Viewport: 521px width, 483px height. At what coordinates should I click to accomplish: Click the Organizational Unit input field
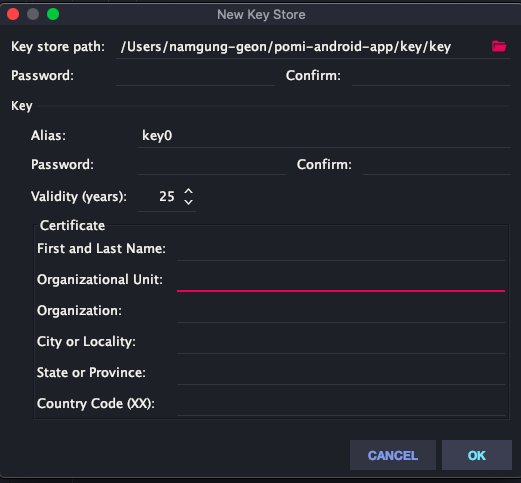(341, 280)
